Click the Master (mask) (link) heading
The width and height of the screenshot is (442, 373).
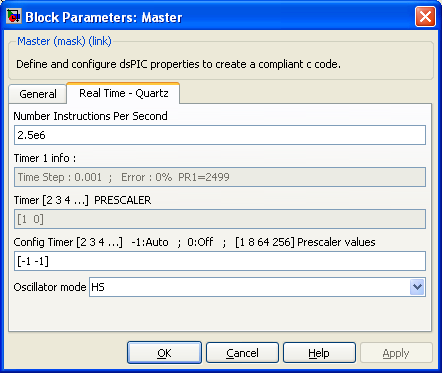(64, 41)
